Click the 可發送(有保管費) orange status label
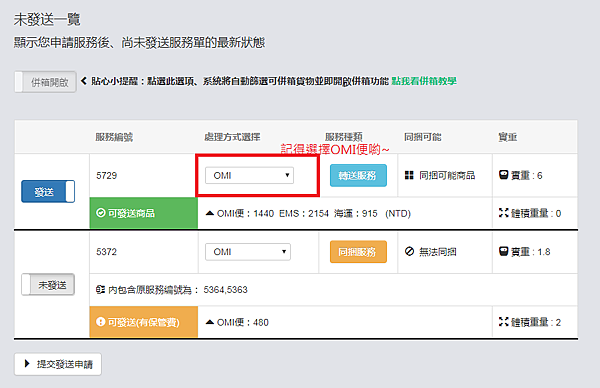Viewport: 600px width, 388px height. pos(143,322)
